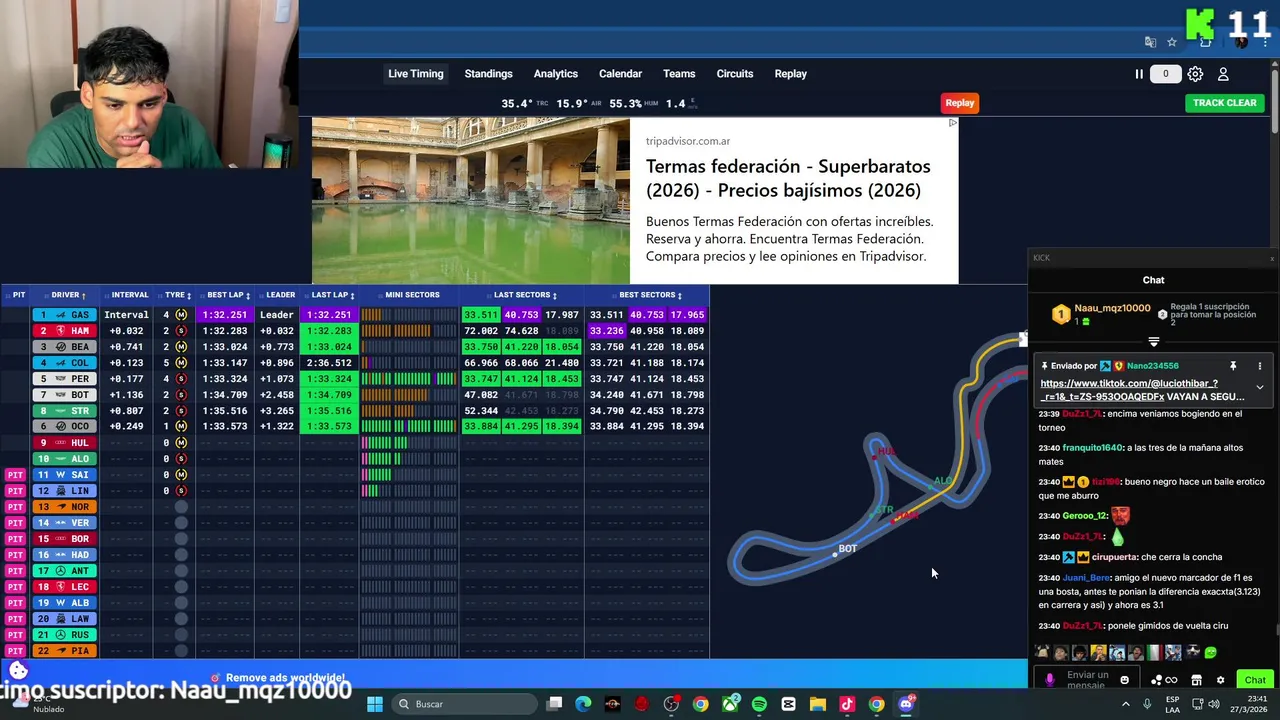Click the Remove ads worldwide link

tap(285, 678)
